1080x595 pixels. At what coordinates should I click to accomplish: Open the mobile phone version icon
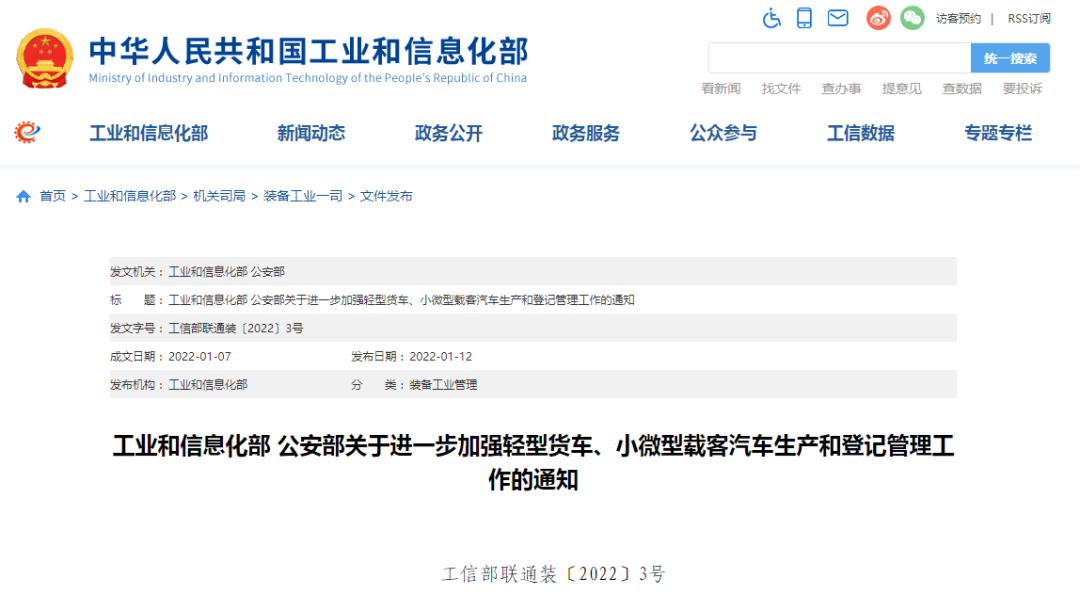(x=804, y=18)
